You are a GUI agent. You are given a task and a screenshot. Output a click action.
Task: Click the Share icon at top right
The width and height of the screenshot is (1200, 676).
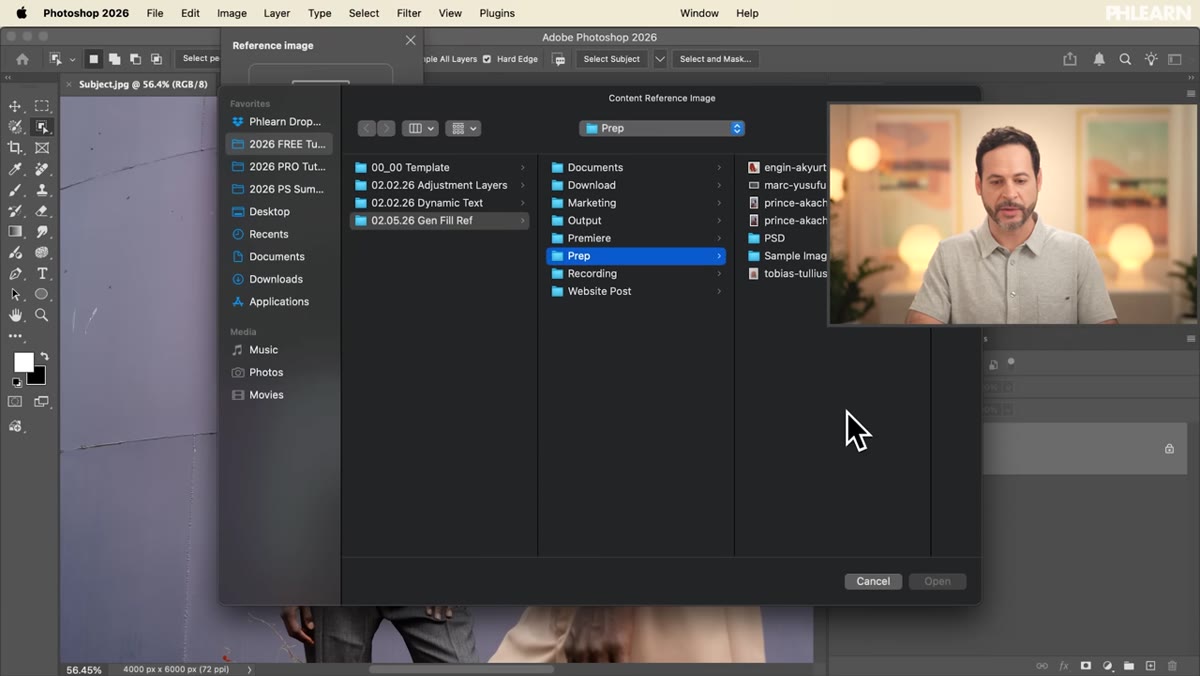1070,59
